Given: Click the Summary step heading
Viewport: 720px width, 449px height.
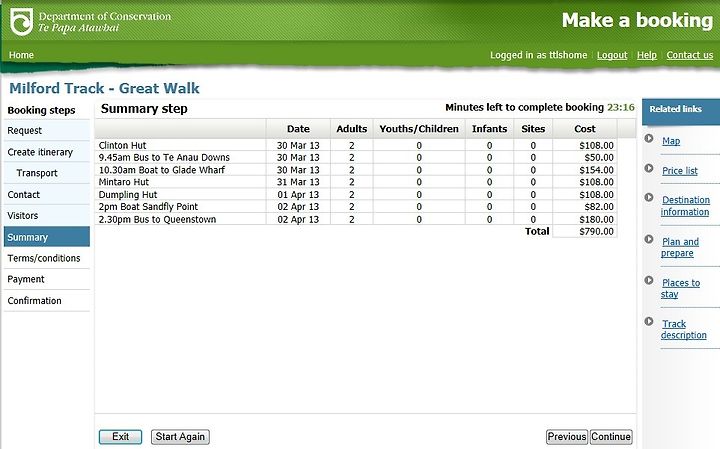Looking at the screenshot, I should (x=144, y=109).
